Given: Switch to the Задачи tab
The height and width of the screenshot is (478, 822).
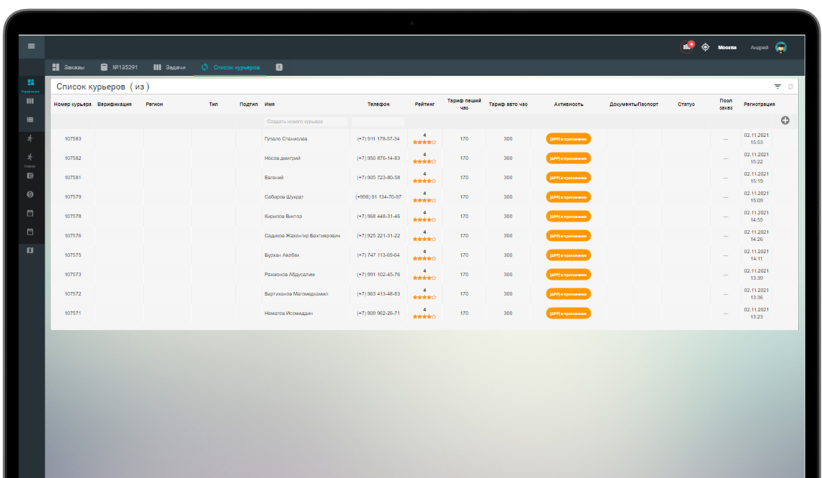Looking at the screenshot, I should point(169,67).
